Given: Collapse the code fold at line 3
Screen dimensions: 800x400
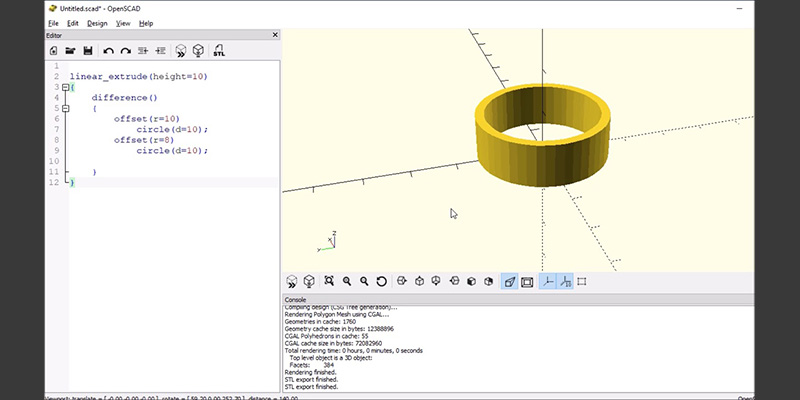Looking at the screenshot, I should click(65, 87).
